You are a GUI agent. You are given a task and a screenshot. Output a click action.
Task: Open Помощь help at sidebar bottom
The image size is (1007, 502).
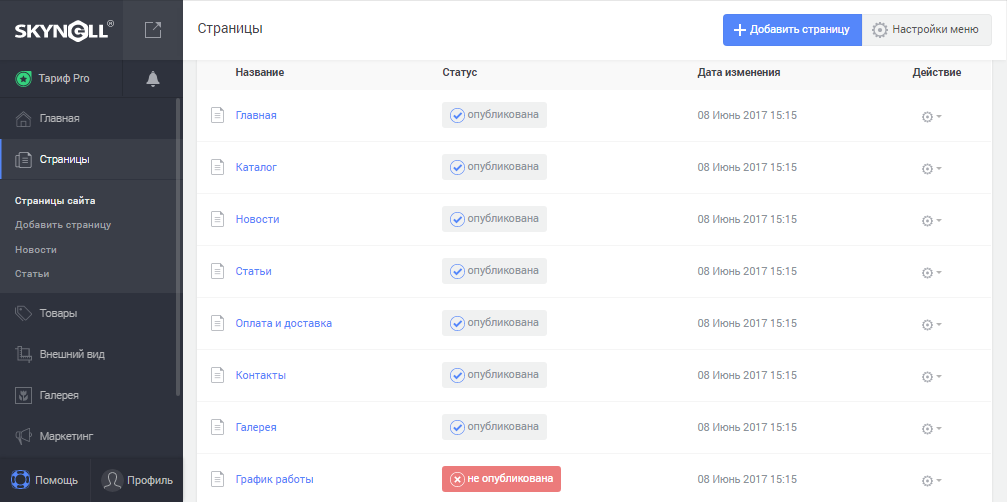[x=46, y=480]
